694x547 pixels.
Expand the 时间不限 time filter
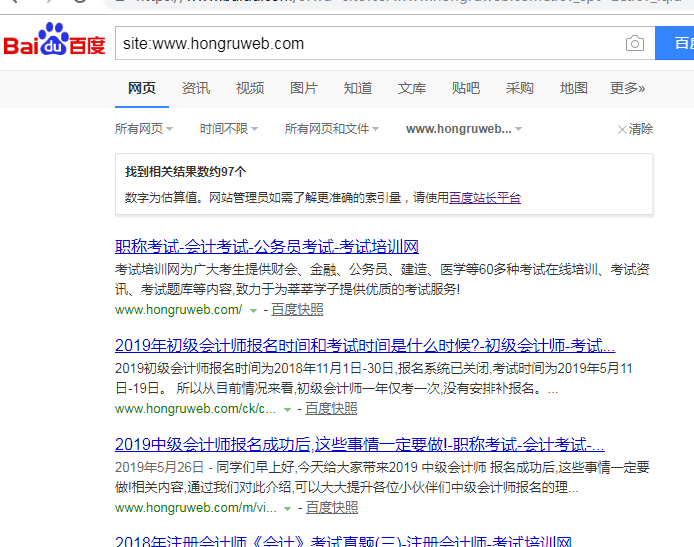229,129
